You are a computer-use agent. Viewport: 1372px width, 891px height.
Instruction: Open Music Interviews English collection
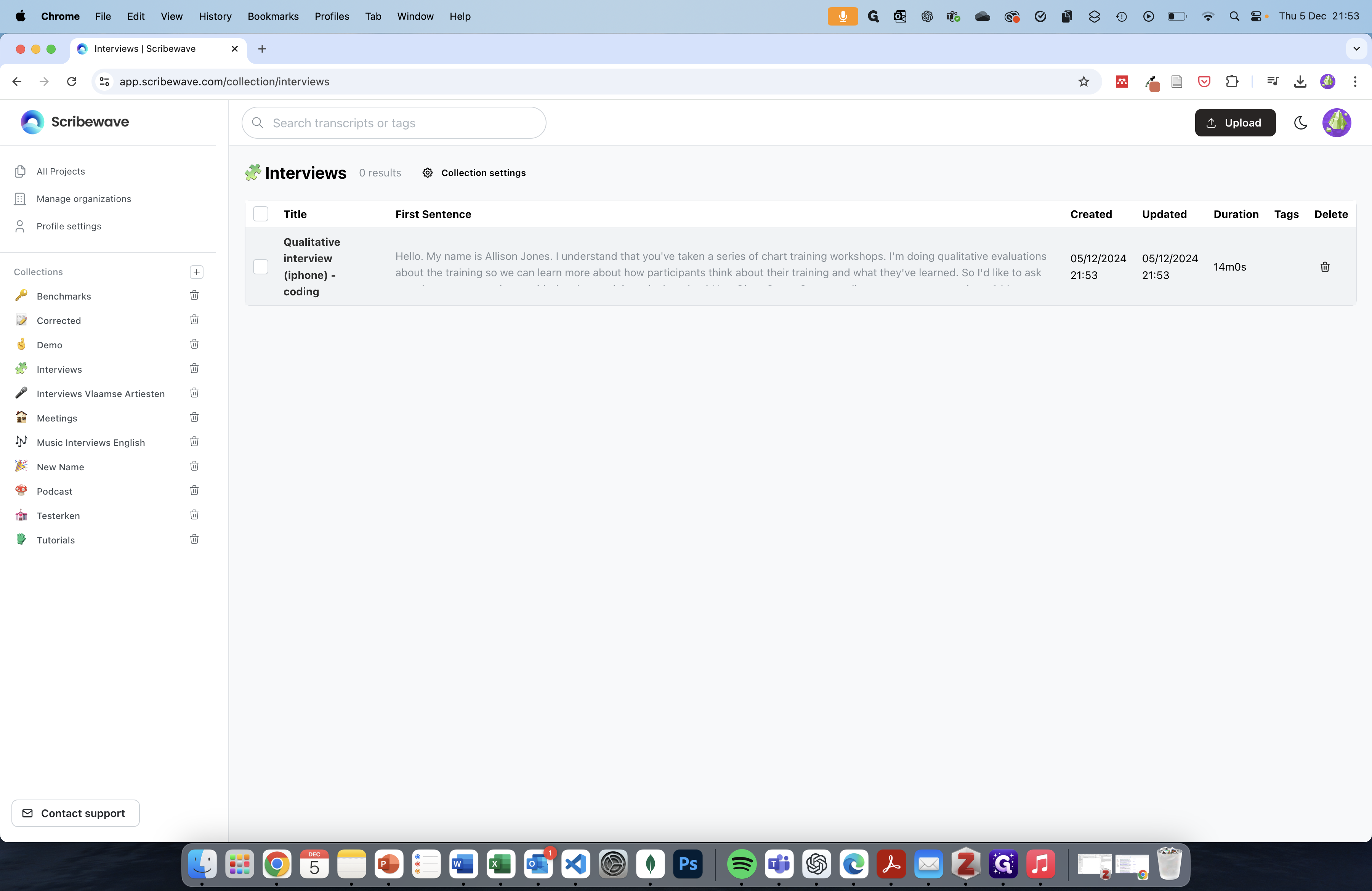[x=90, y=442]
